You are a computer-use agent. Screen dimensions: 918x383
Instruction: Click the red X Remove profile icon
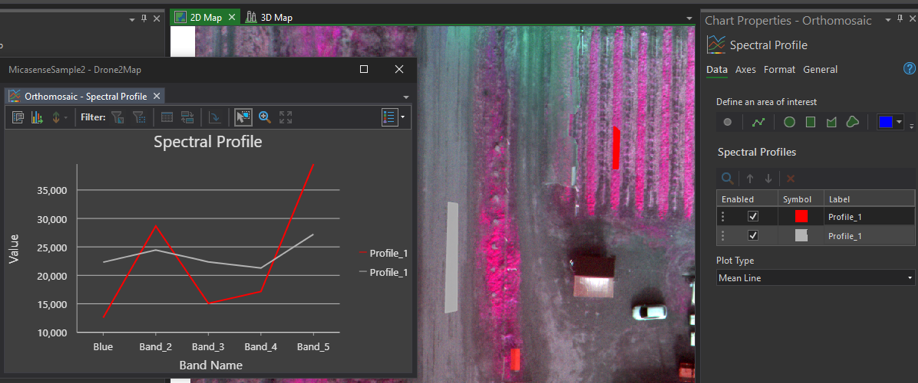[790, 179]
